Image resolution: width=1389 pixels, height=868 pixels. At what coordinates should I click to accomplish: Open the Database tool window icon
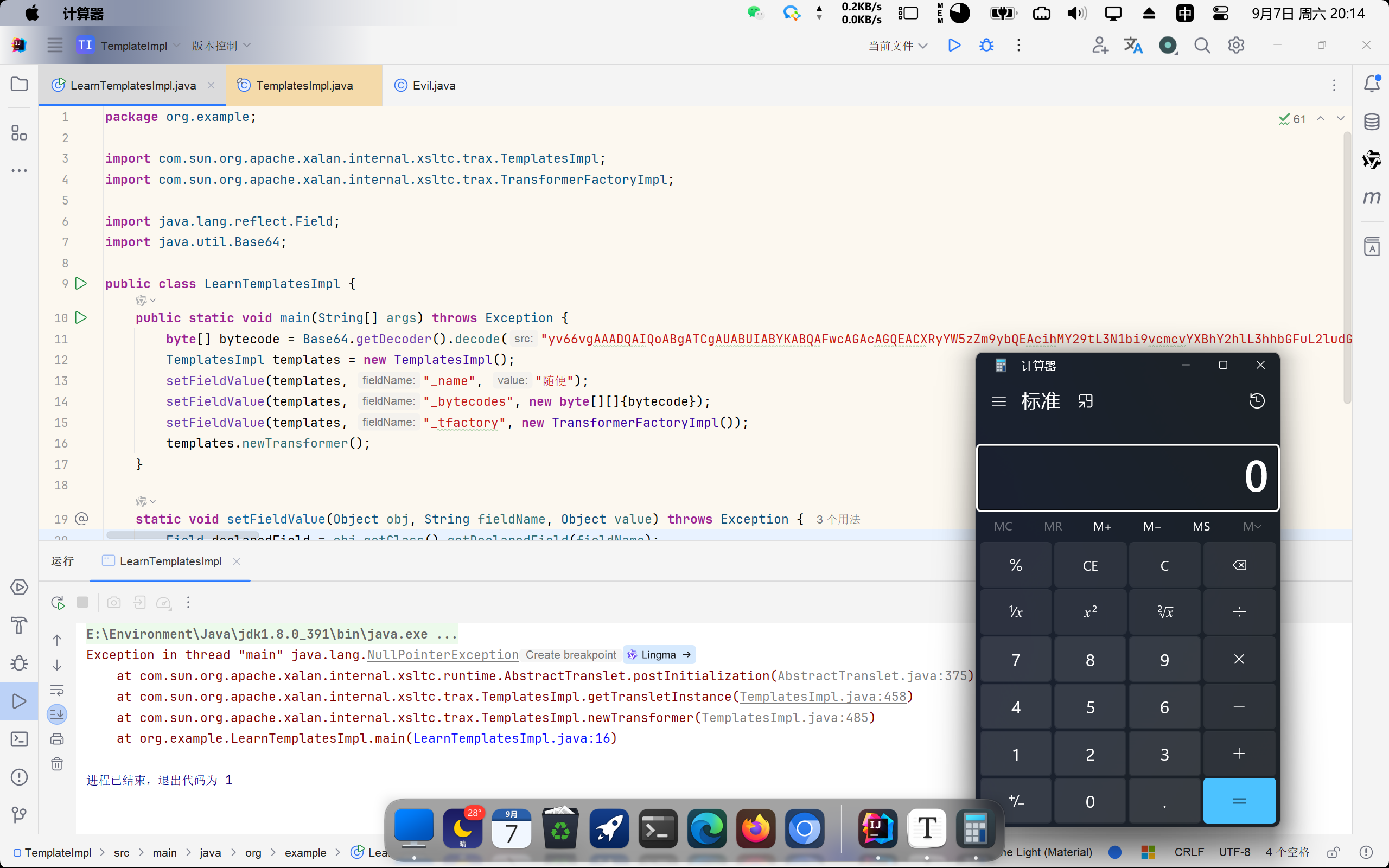coord(1372,122)
